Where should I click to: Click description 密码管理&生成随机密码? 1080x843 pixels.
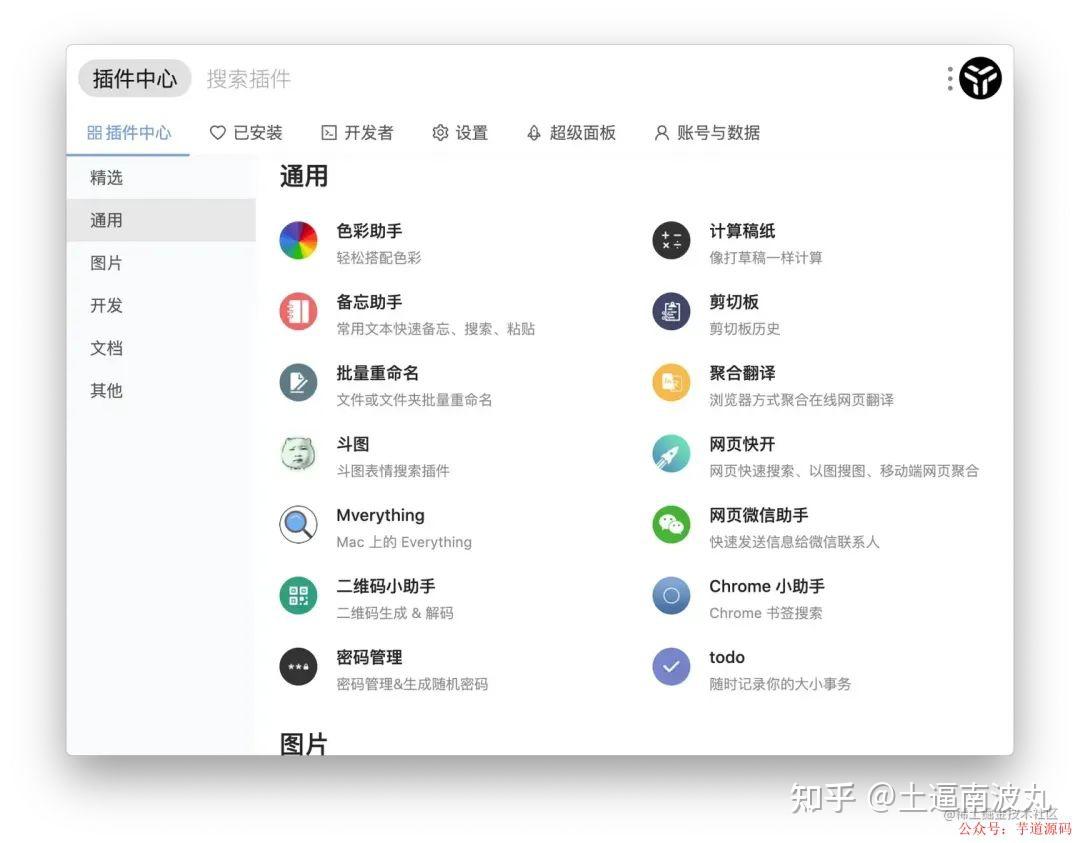point(412,684)
